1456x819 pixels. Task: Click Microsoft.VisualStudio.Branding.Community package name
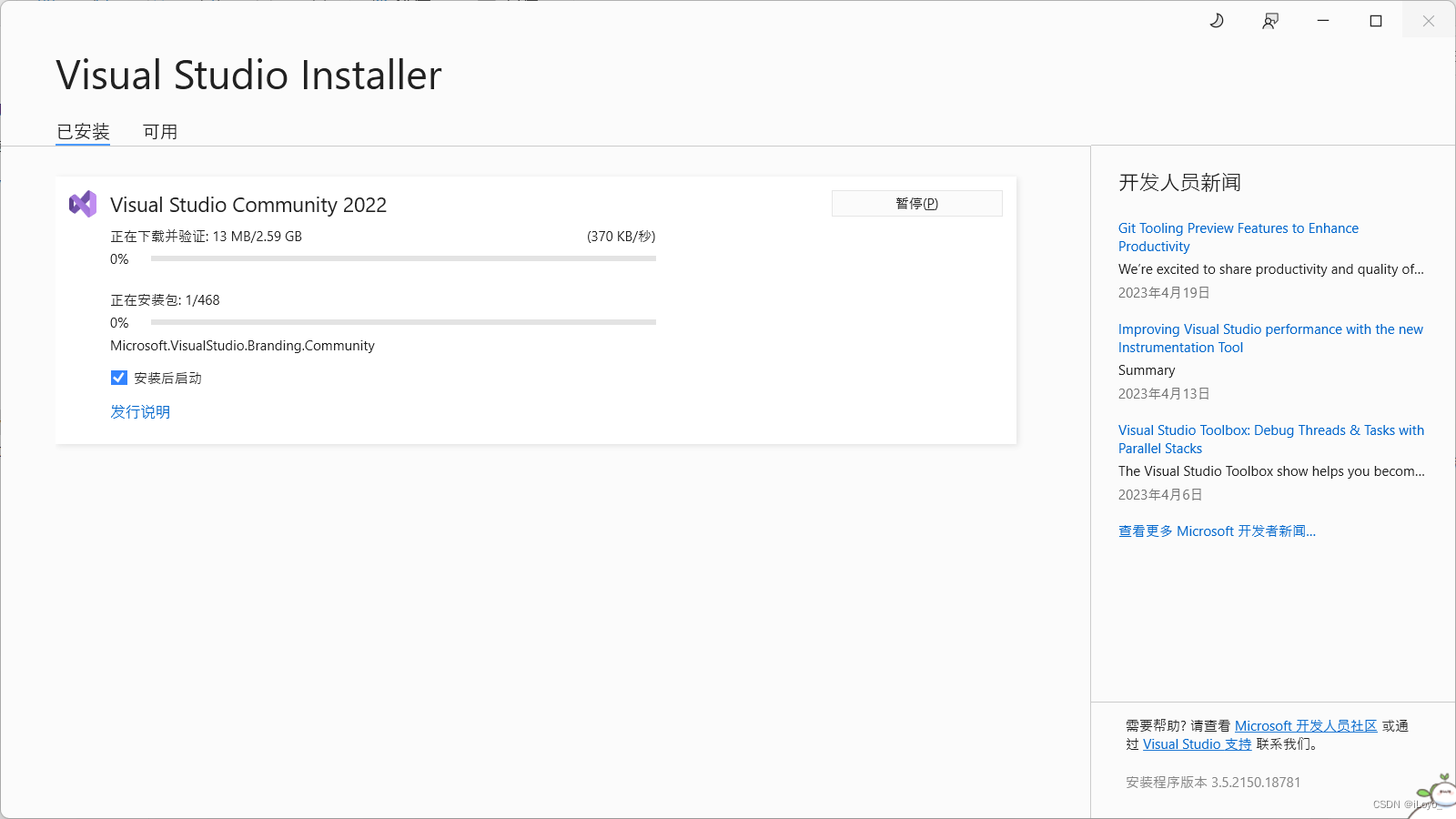point(242,346)
